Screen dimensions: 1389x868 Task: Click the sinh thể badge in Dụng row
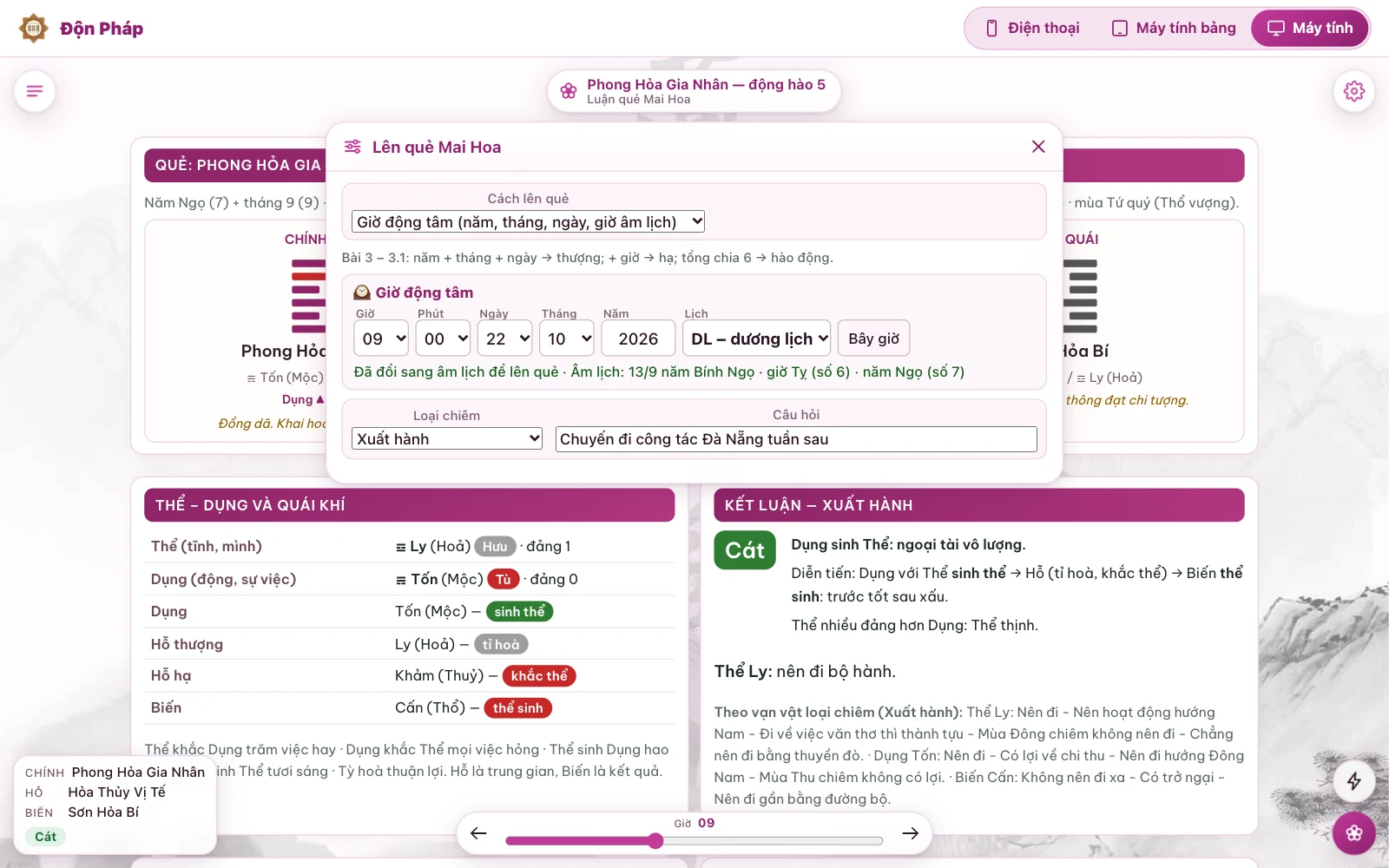click(x=519, y=611)
